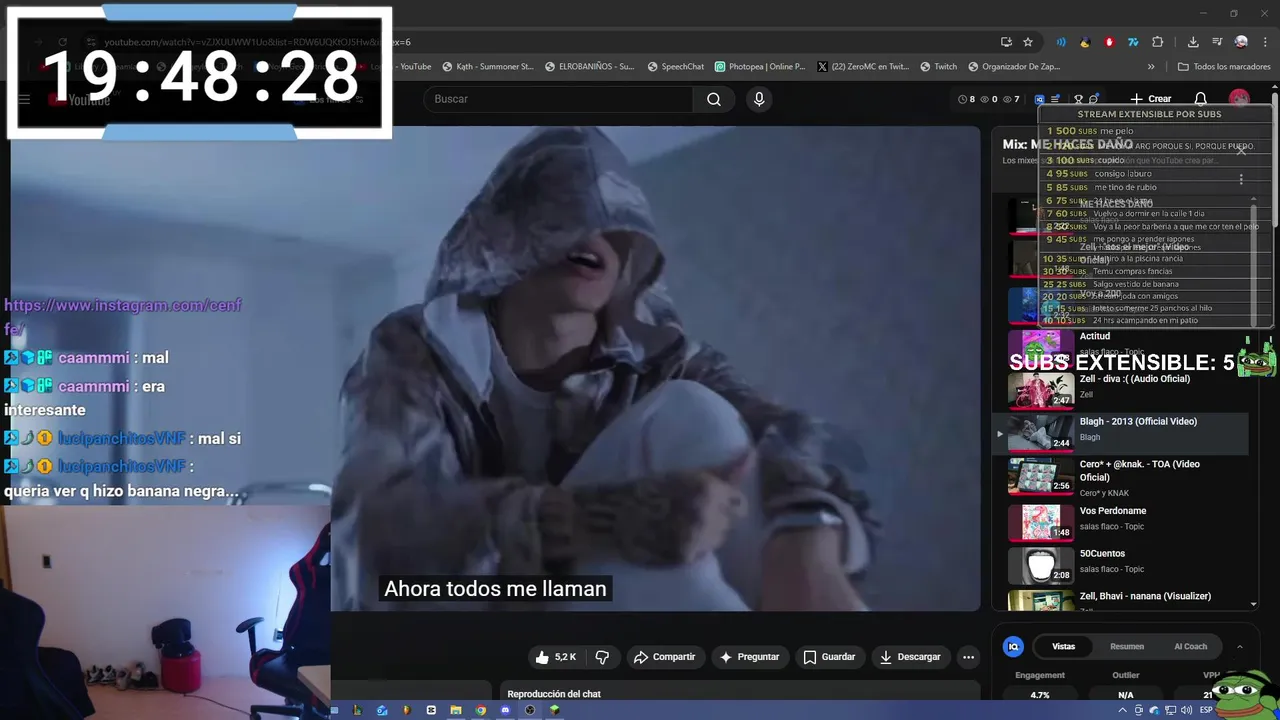Viewport: 1280px width, 720px height.
Task: Open the ELROBANIÑOS bookmark
Action: [x=589, y=67]
